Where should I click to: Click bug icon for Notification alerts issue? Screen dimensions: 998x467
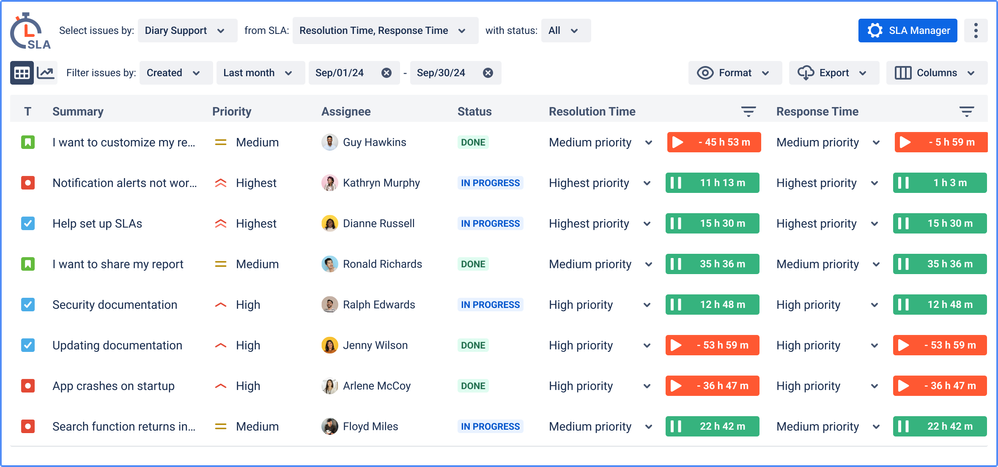coord(27,183)
